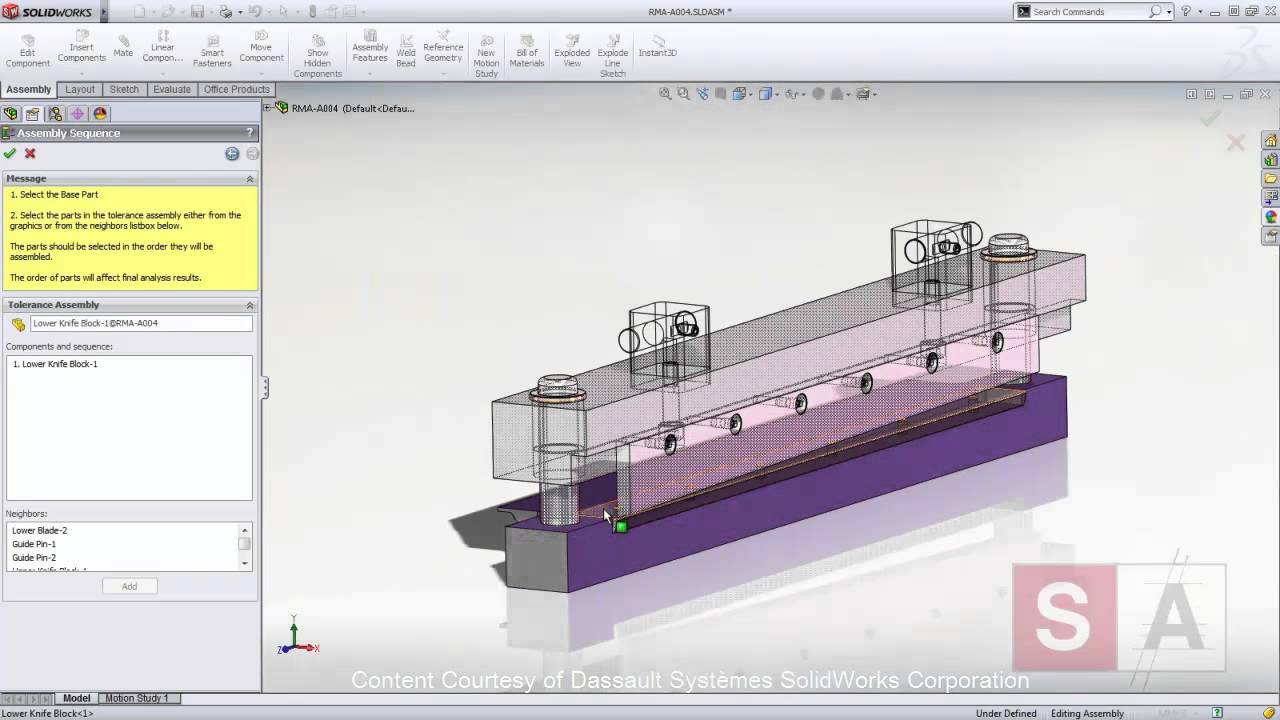Select the Weld Bead tool
The width and height of the screenshot is (1280, 720).
(x=406, y=49)
